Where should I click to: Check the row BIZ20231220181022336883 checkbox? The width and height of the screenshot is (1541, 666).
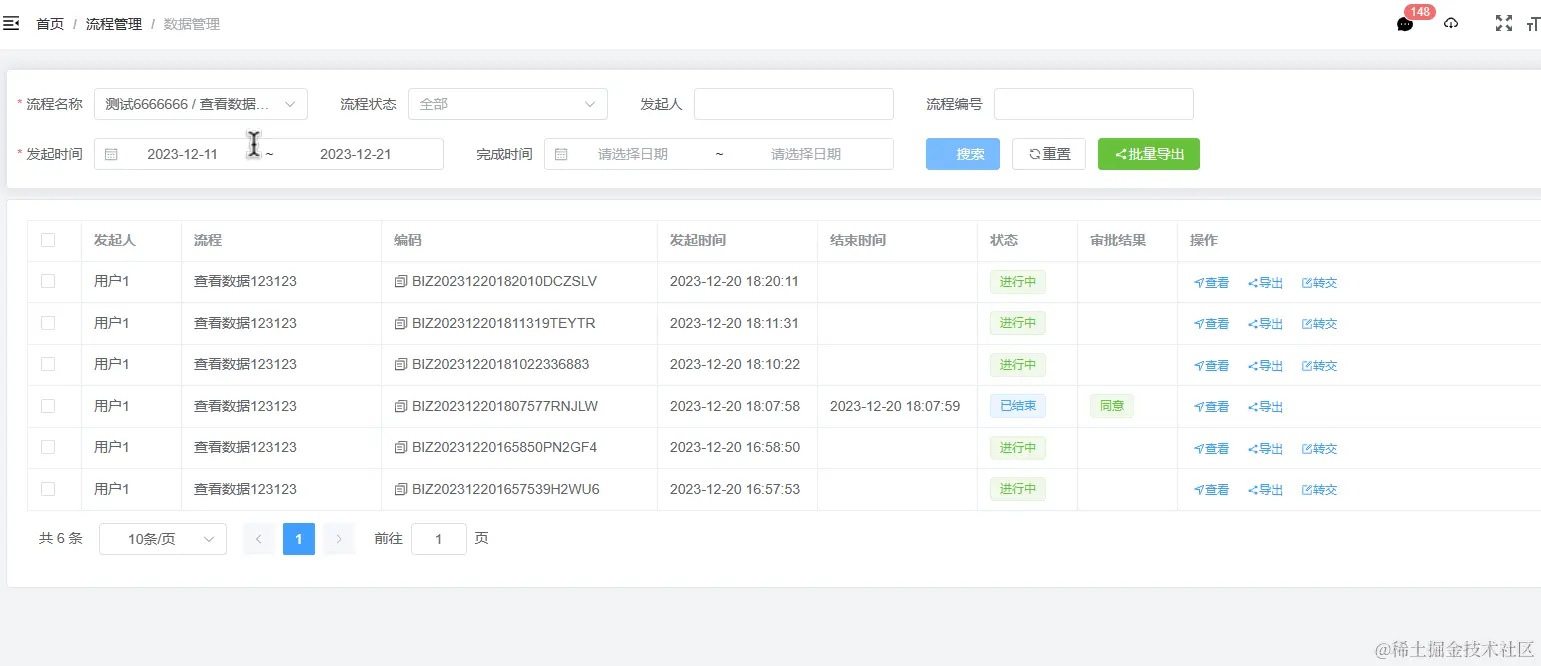[48, 364]
